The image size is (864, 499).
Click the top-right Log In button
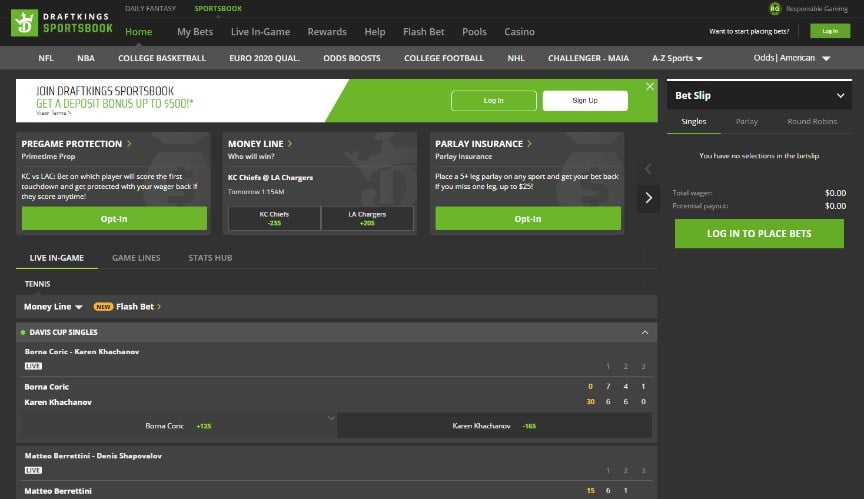[830, 31]
